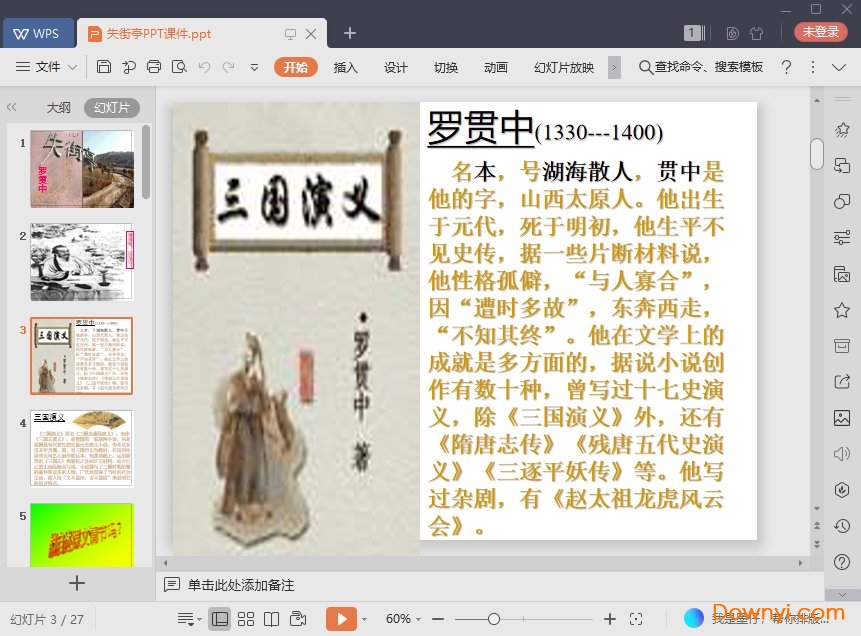Image resolution: width=861 pixels, height=636 pixels.
Task: Click the Print icon
Action: pos(154,67)
